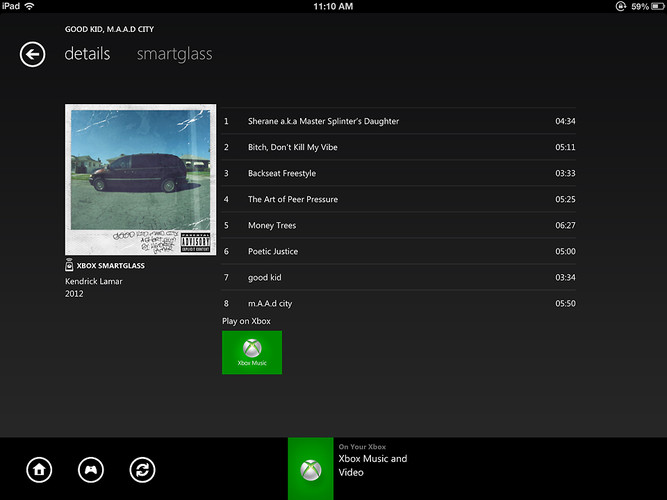Select track Bitch, Don't Kill My Vibe

(x=293, y=147)
